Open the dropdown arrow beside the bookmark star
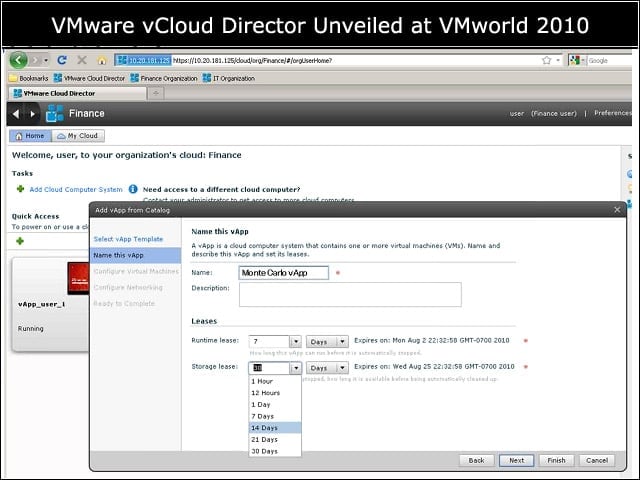640x480 pixels. coord(558,60)
